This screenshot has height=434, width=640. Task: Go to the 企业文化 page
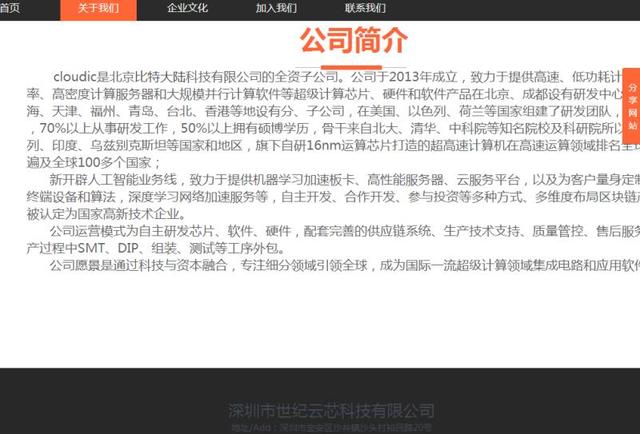coord(187,8)
